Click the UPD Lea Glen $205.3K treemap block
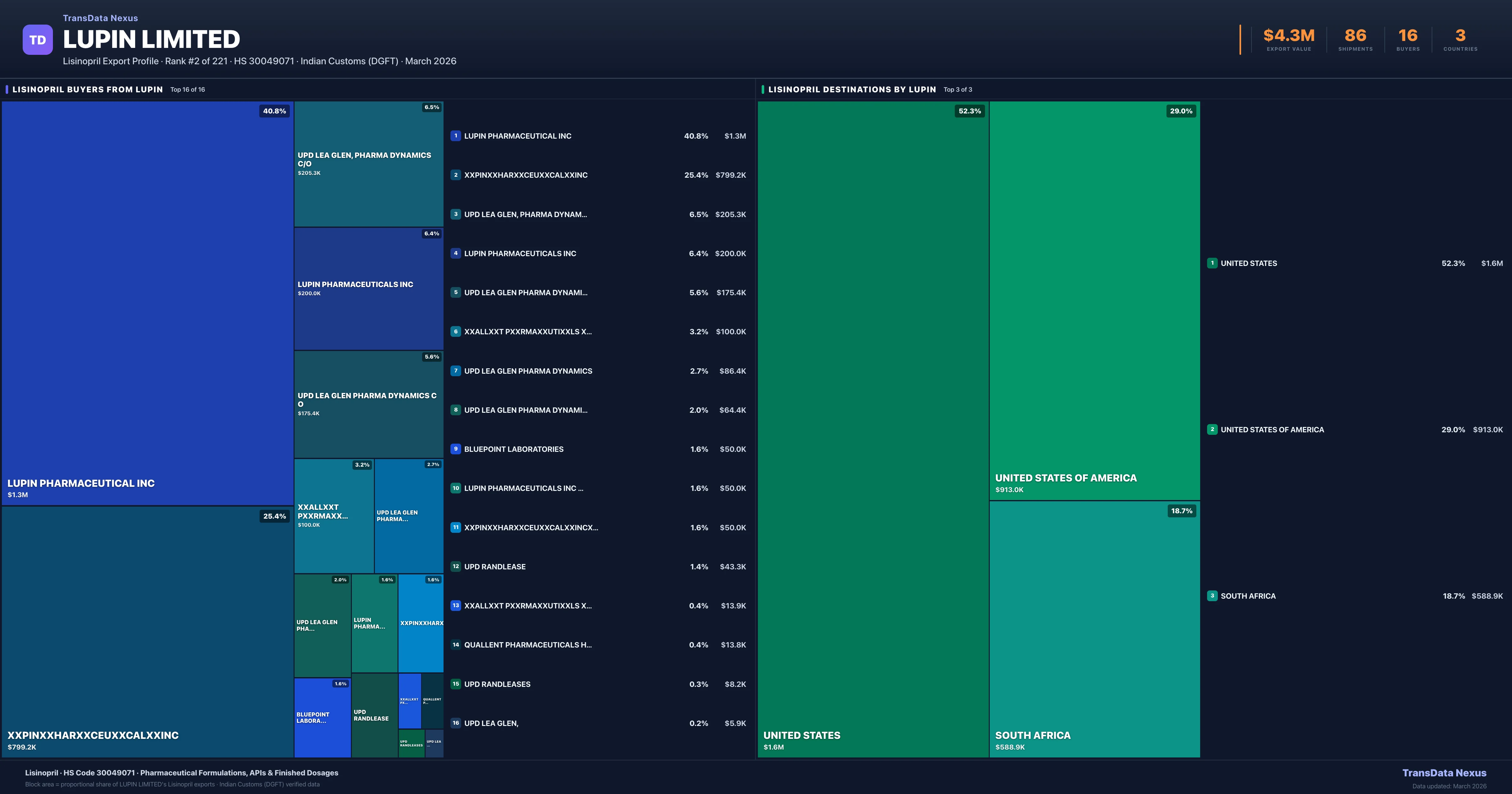 [x=369, y=164]
